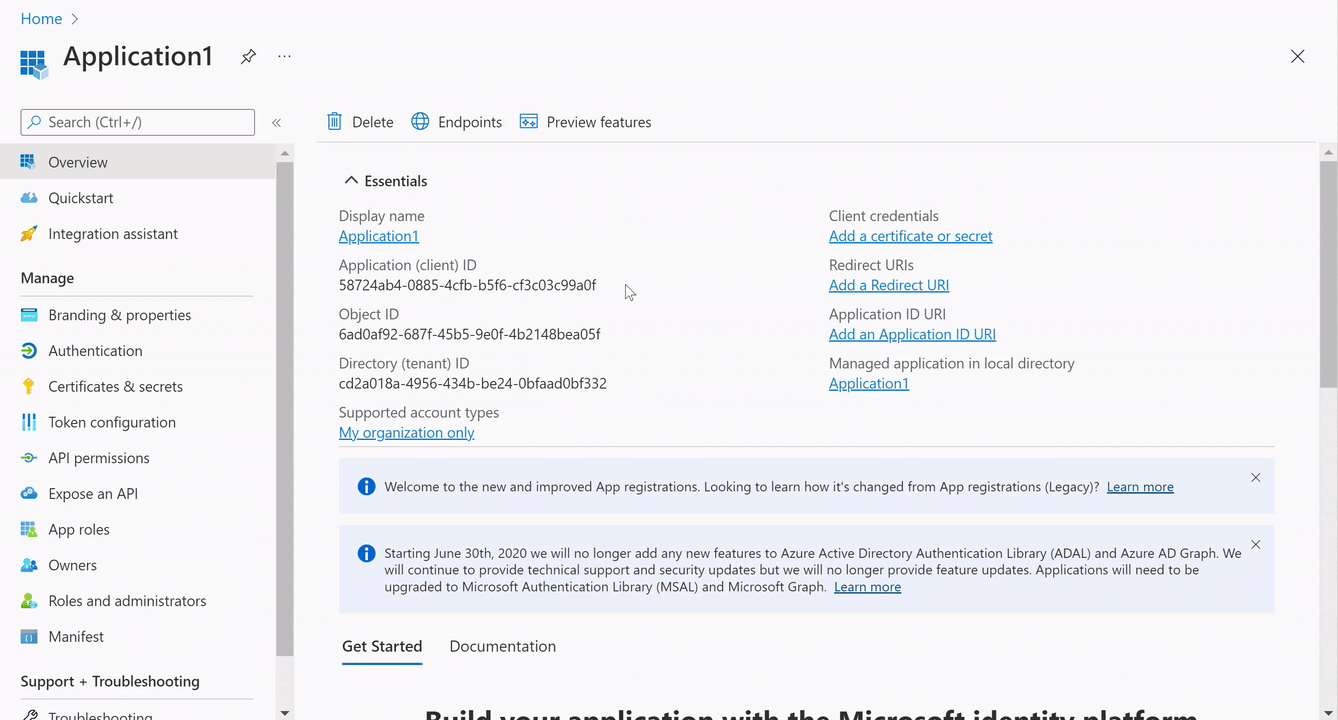Click the sidebar scroll-down arrow
The image size is (1338, 720).
(x=285, y=712)
